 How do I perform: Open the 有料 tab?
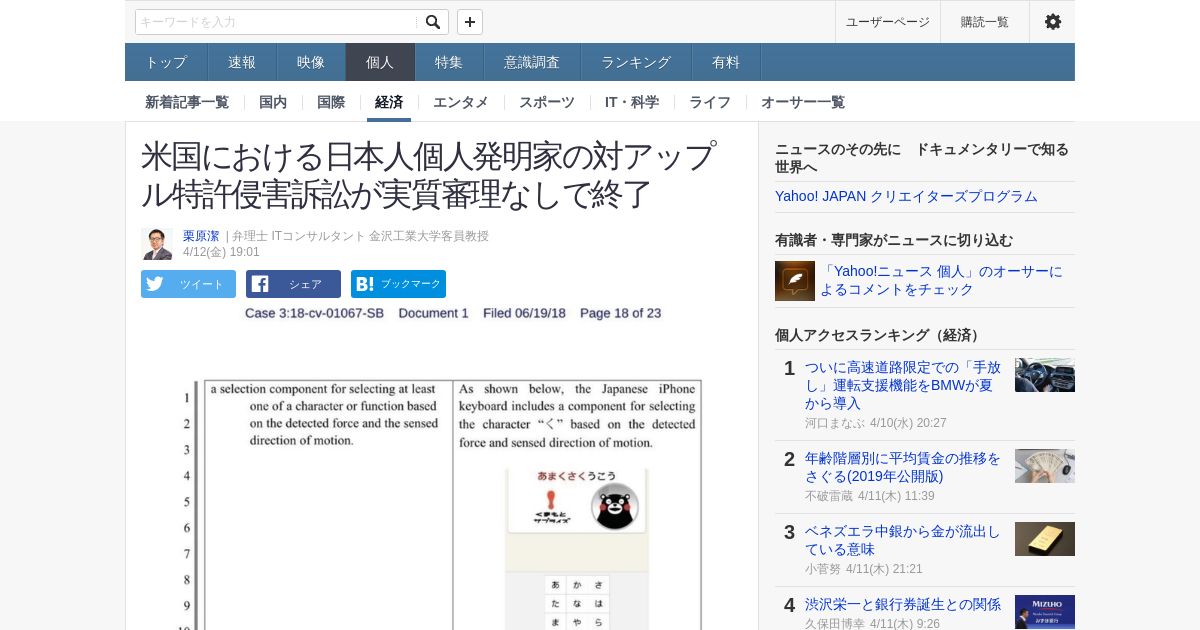(726, 62)
